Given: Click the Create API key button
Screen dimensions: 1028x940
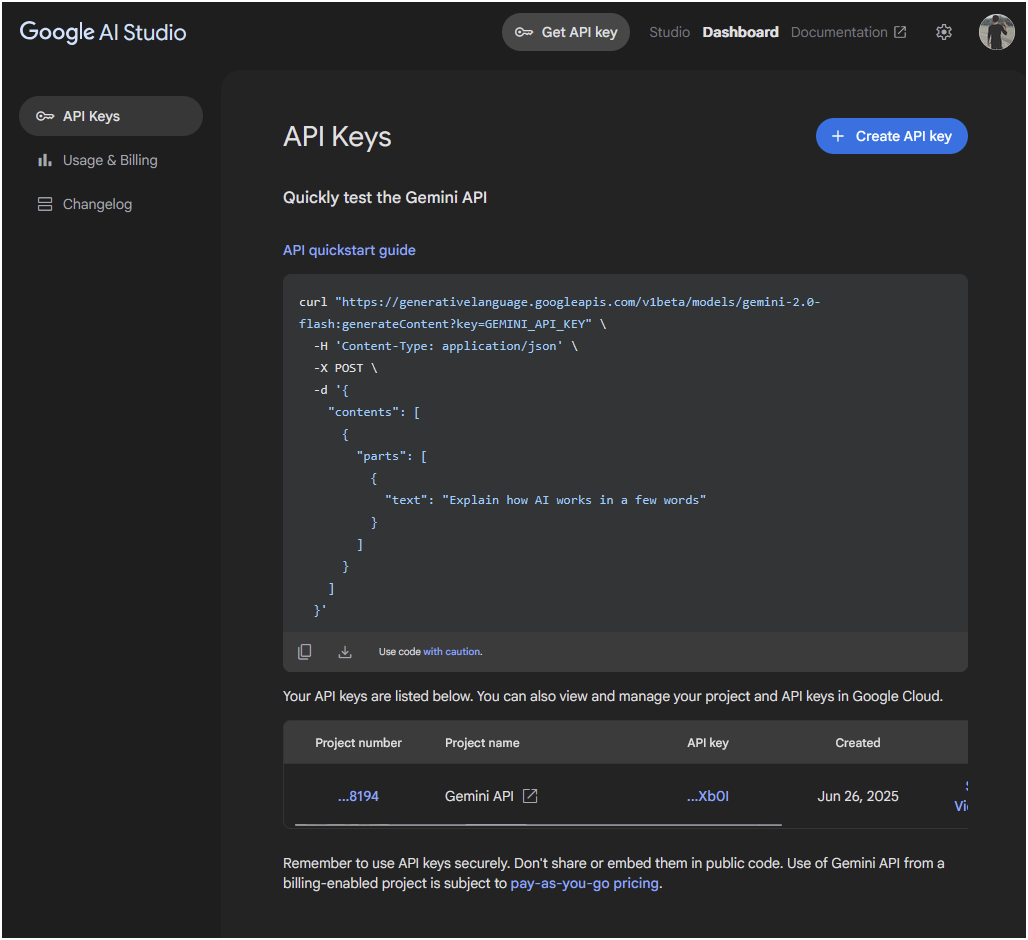Looking at the screenshot, I should pyautogui.click(x=891, y=136).
